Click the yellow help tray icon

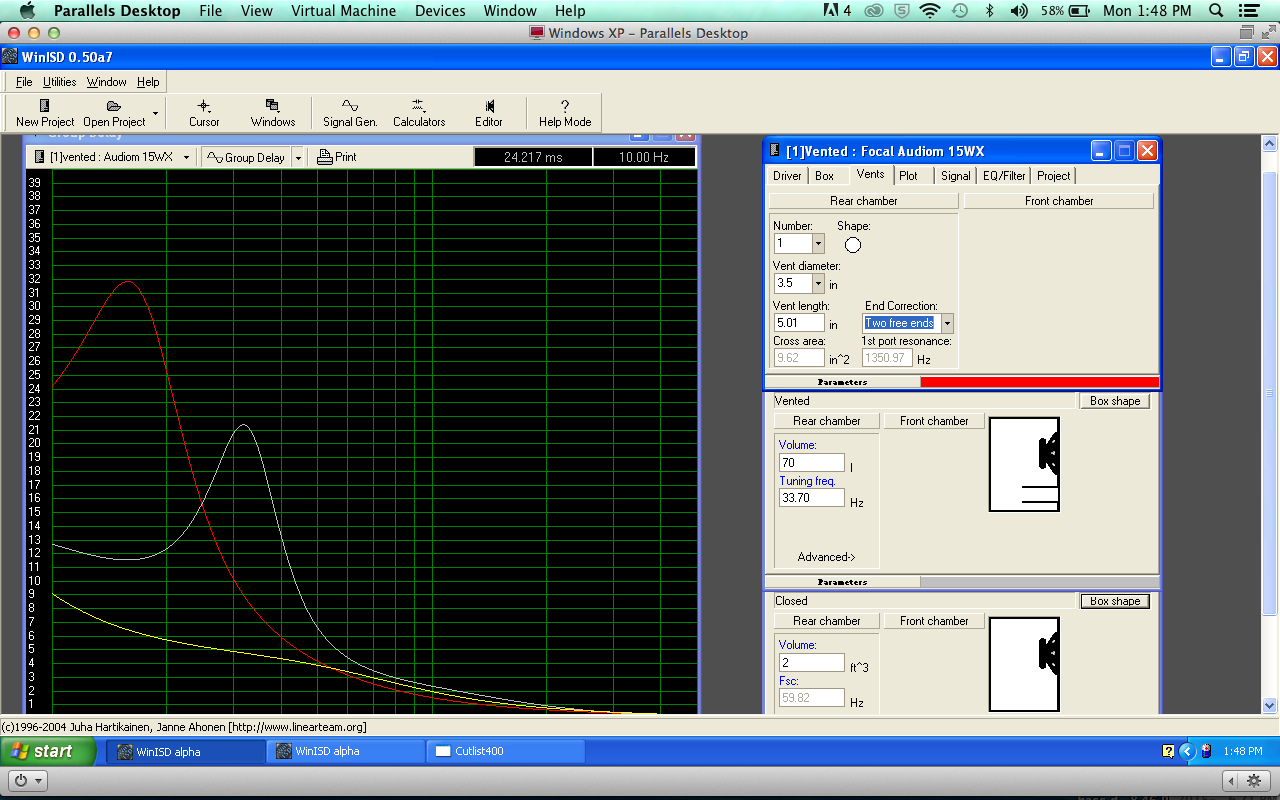1168,751
